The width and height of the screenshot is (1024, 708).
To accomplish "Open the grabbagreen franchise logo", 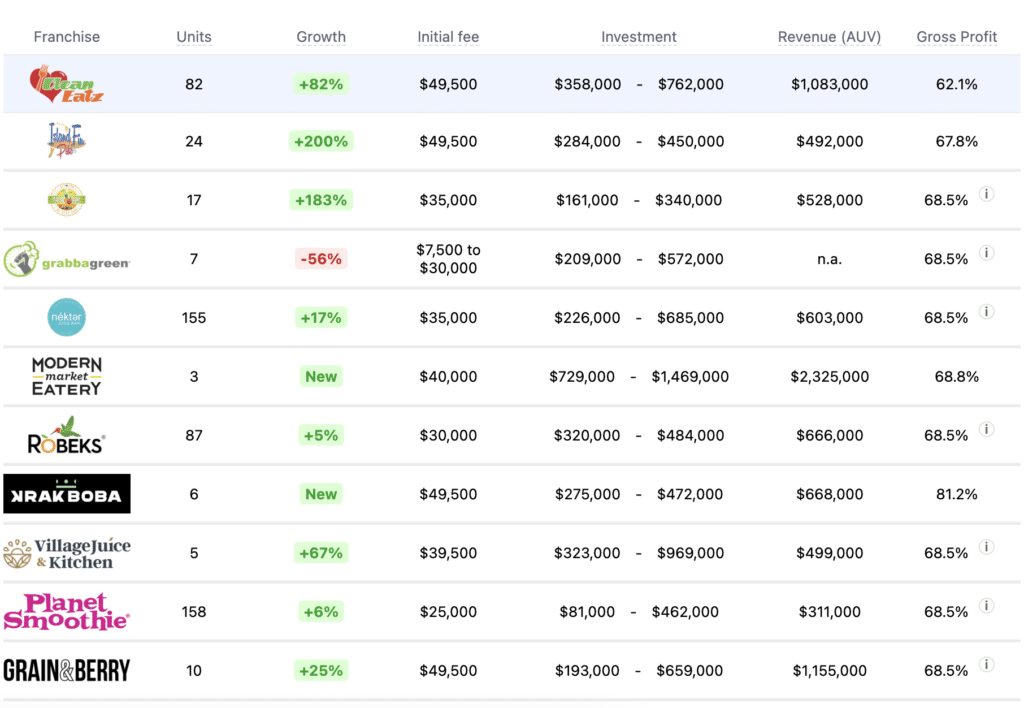I will [x=67, y=259].
